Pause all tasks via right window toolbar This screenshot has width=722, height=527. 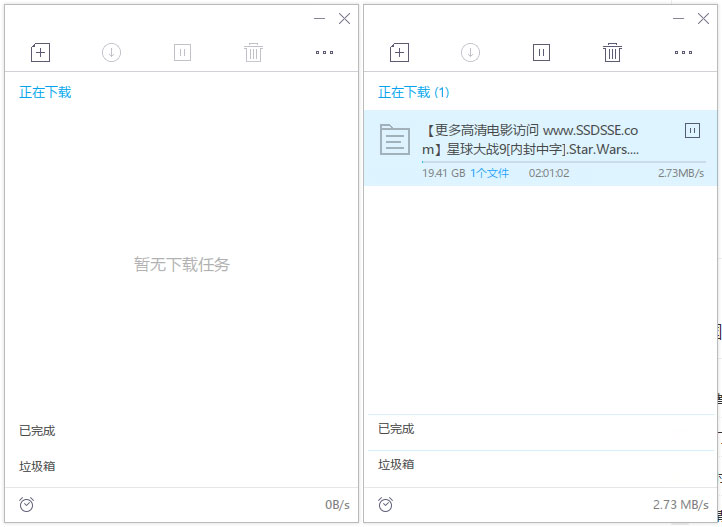pos(541,52)
